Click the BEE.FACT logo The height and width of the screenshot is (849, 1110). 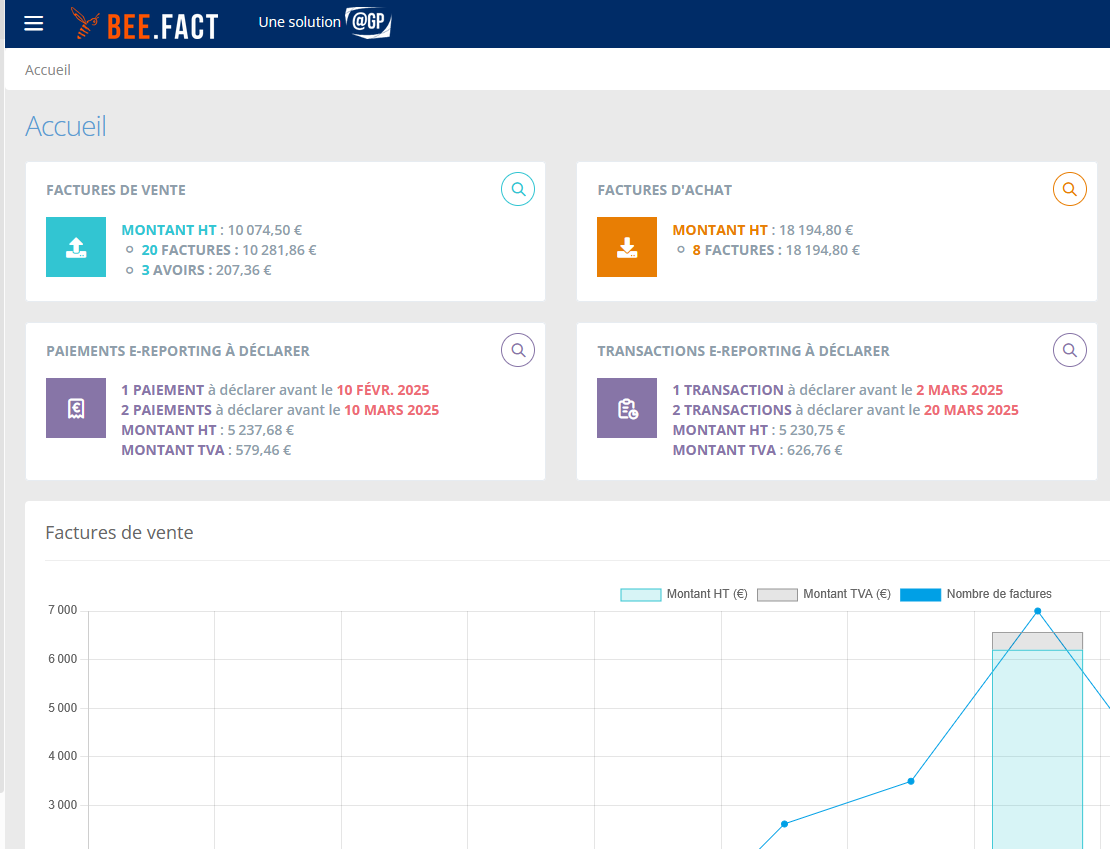point(145,24)
